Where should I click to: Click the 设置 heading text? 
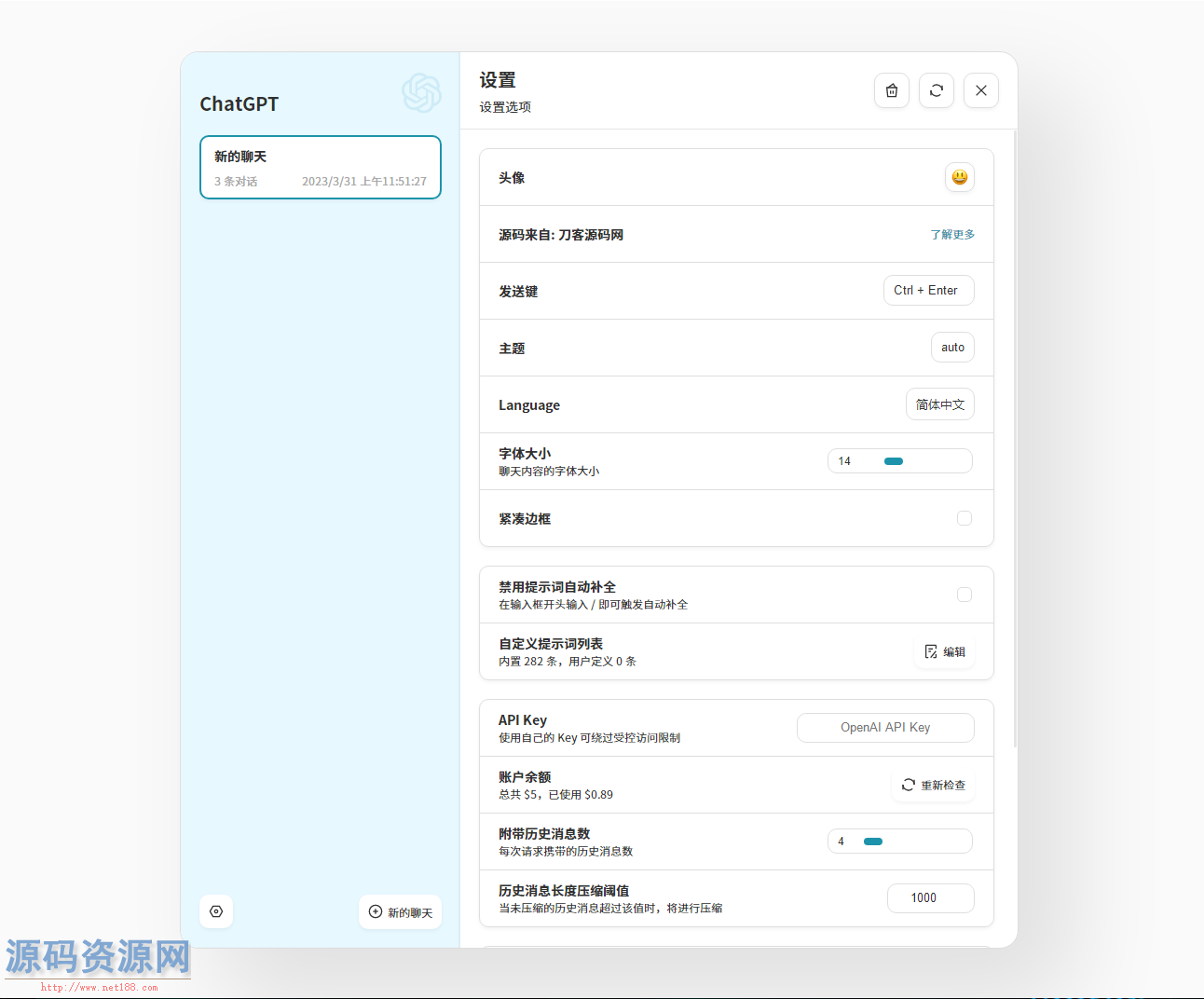pyautogui.click(x=498, y=80)
